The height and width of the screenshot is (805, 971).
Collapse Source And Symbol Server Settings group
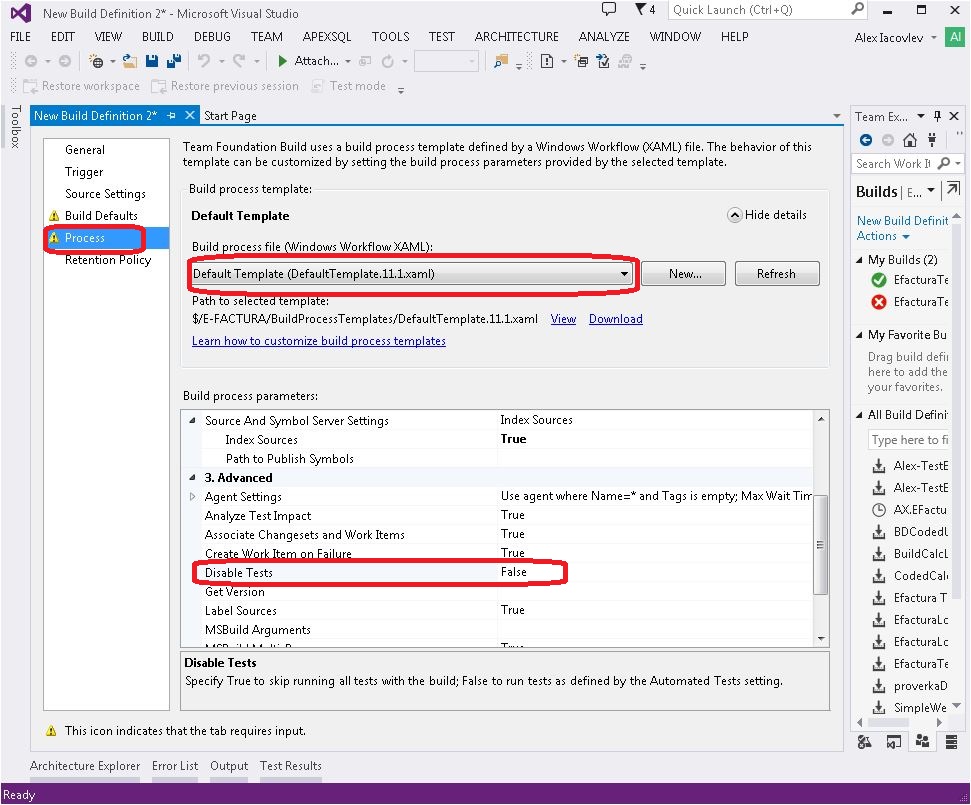[192, 420]
